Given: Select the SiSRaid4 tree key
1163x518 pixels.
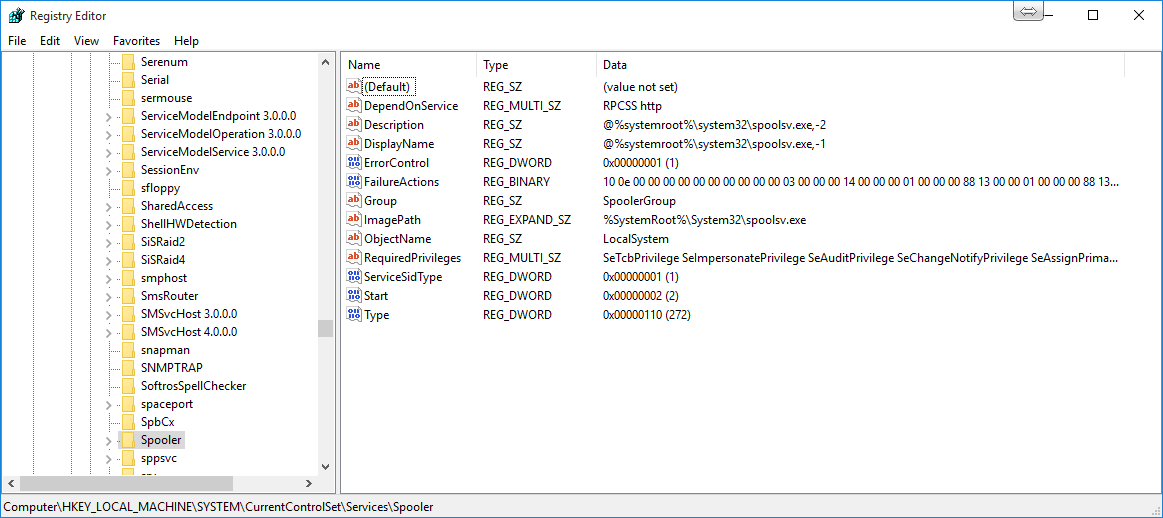Looking at the screenshot, I should [162, 260].
